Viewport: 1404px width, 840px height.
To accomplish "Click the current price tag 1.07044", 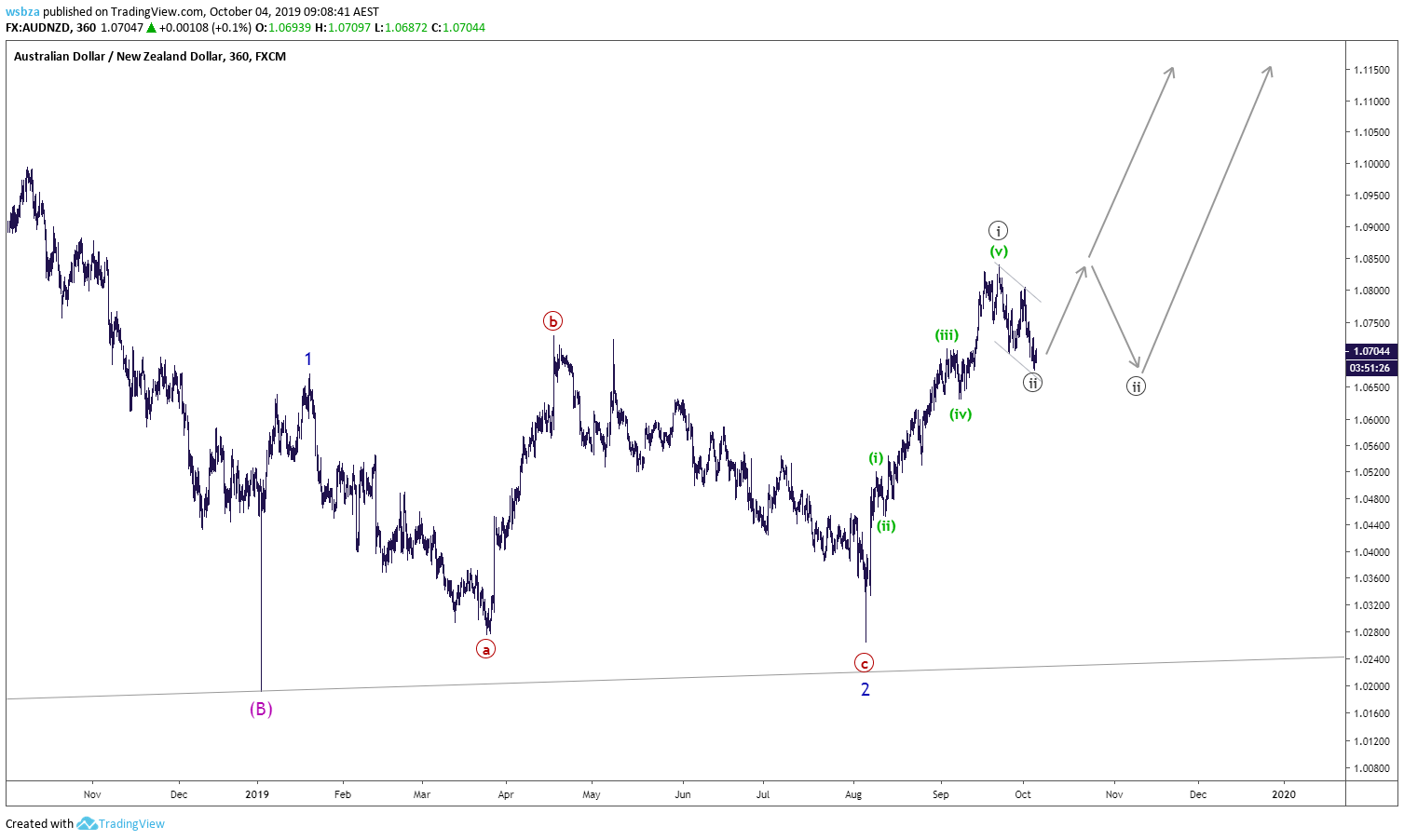I will (1371, 352).
